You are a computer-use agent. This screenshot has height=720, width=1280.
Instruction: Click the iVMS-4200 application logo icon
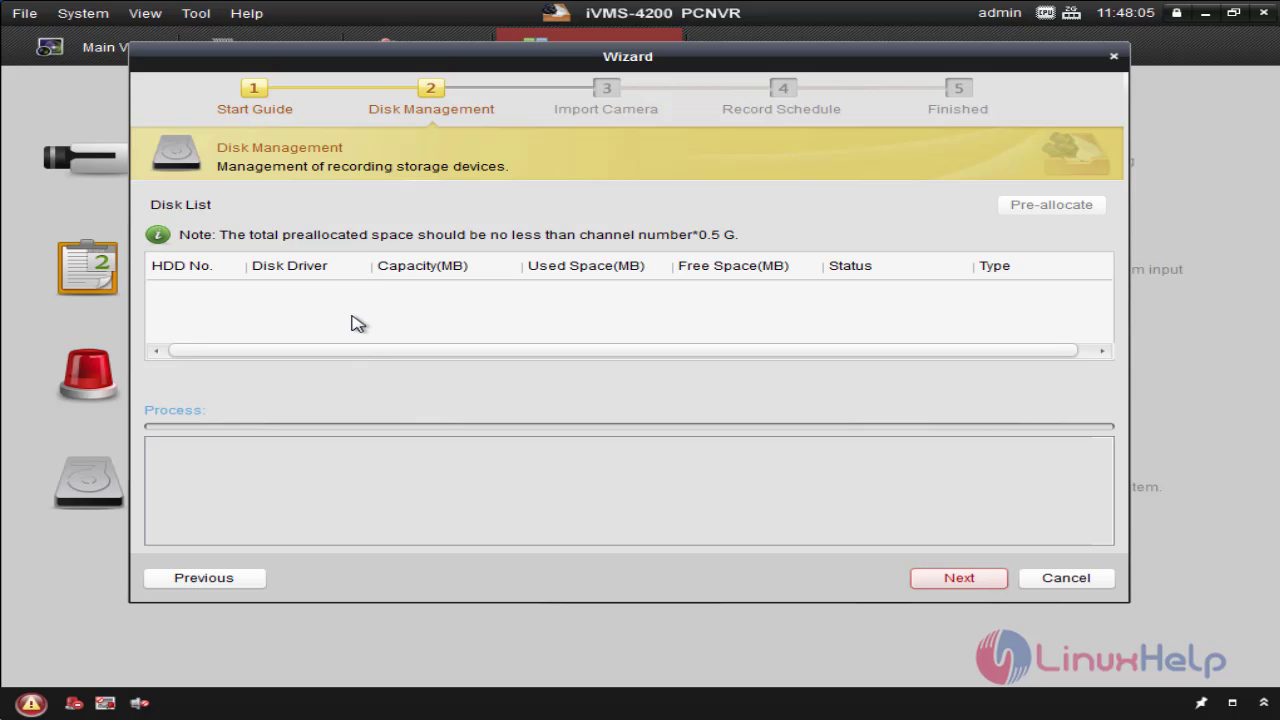coord(556,13)
